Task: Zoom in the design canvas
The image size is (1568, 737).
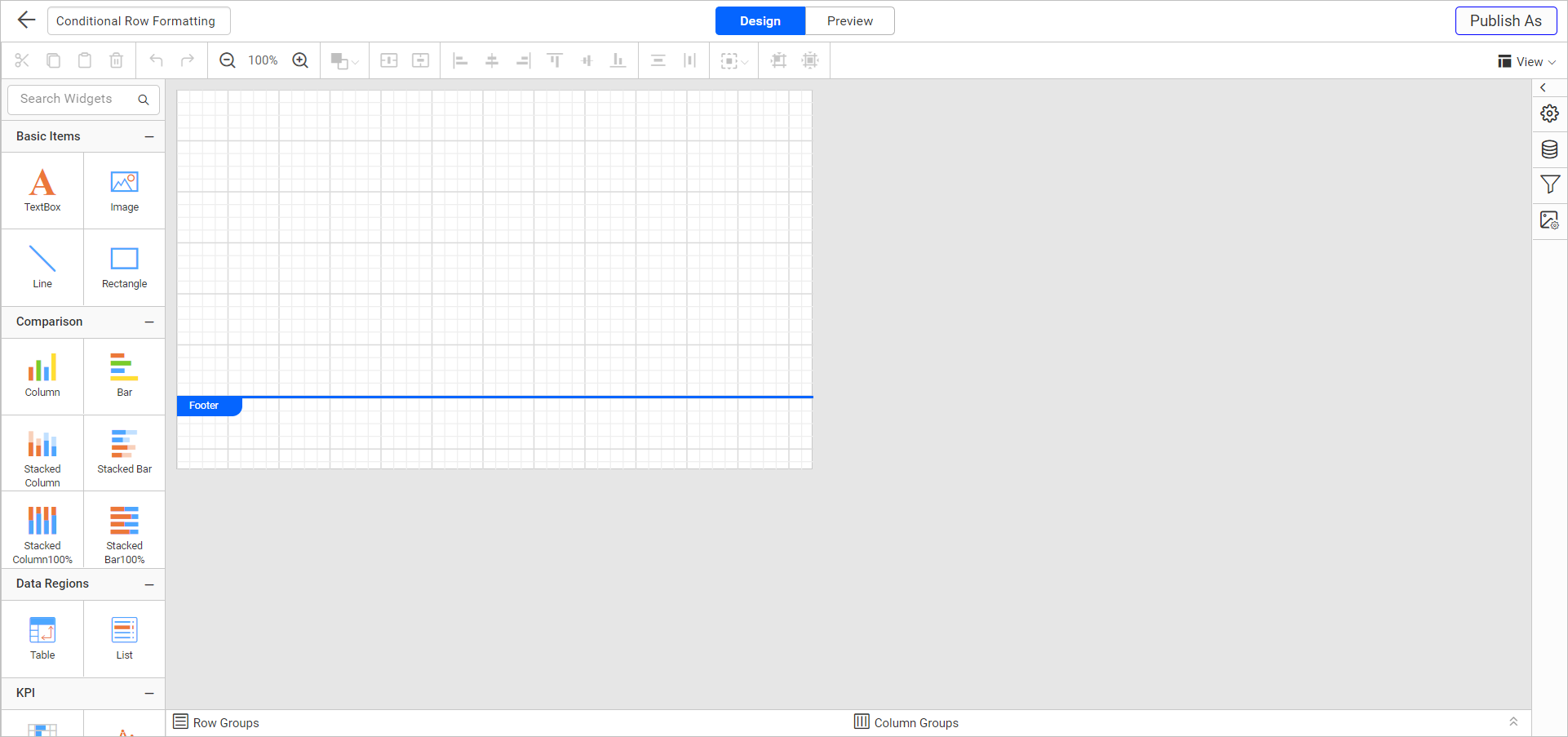Action: (x=300, y=60)
